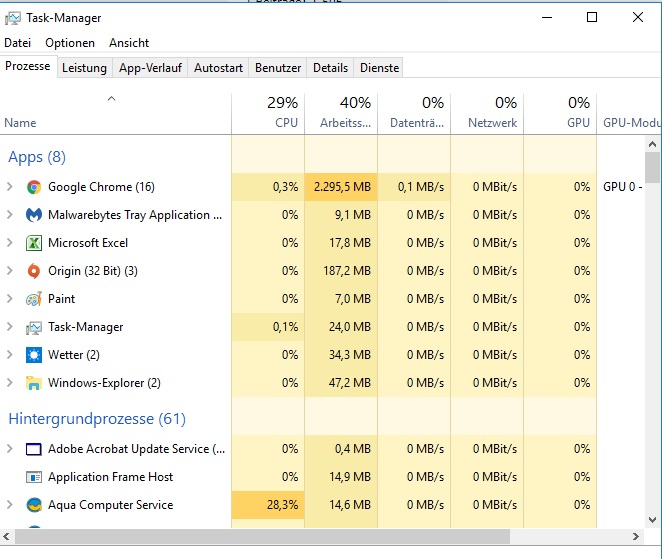
Task: Click the Aqua Computer Service icon
Action: (x=33, y=505)
